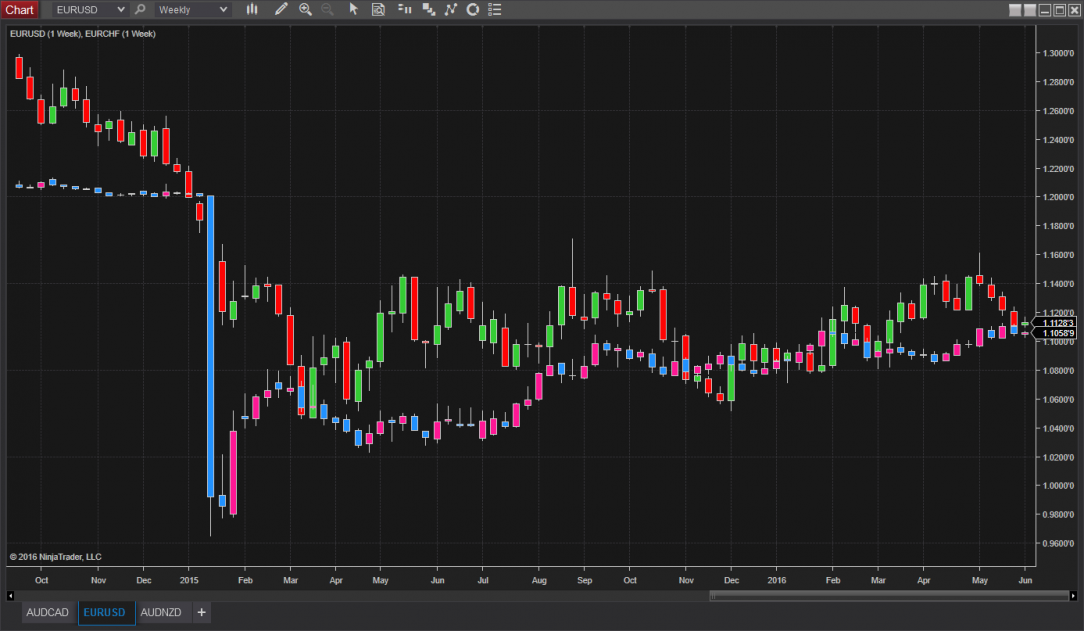Add a new chart tab with plus button
This screenshot has height=631, width=1084.
201,612
